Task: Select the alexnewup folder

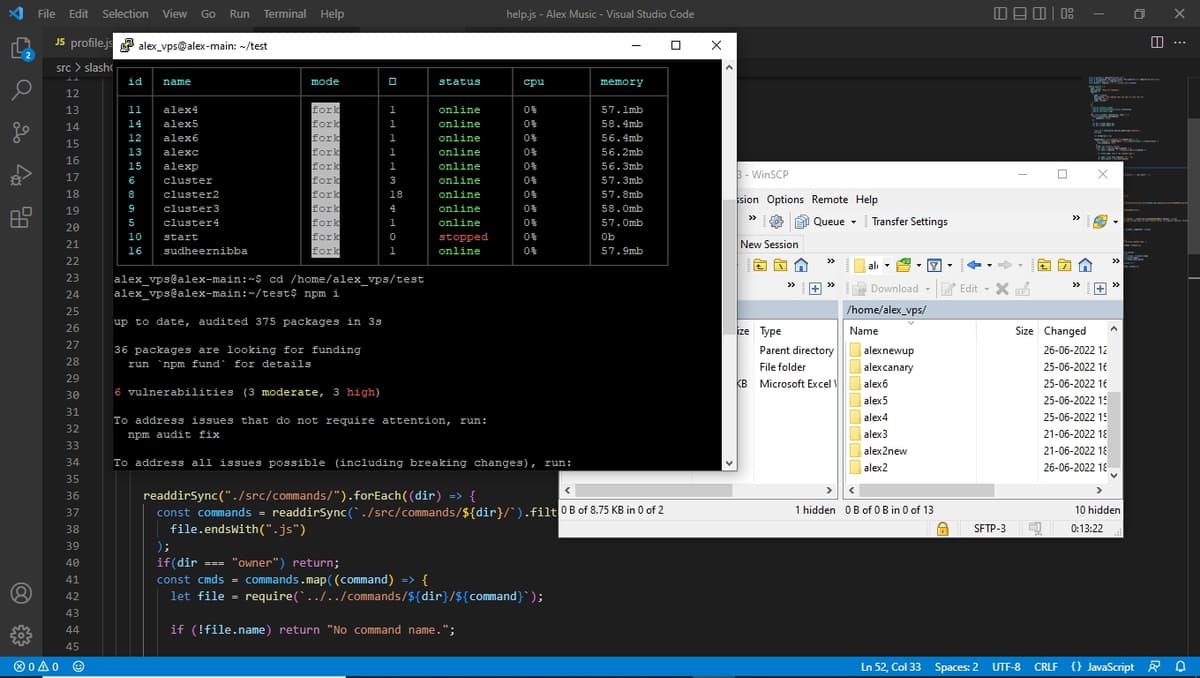Action: pyautogui.click(x=888, y=350)
